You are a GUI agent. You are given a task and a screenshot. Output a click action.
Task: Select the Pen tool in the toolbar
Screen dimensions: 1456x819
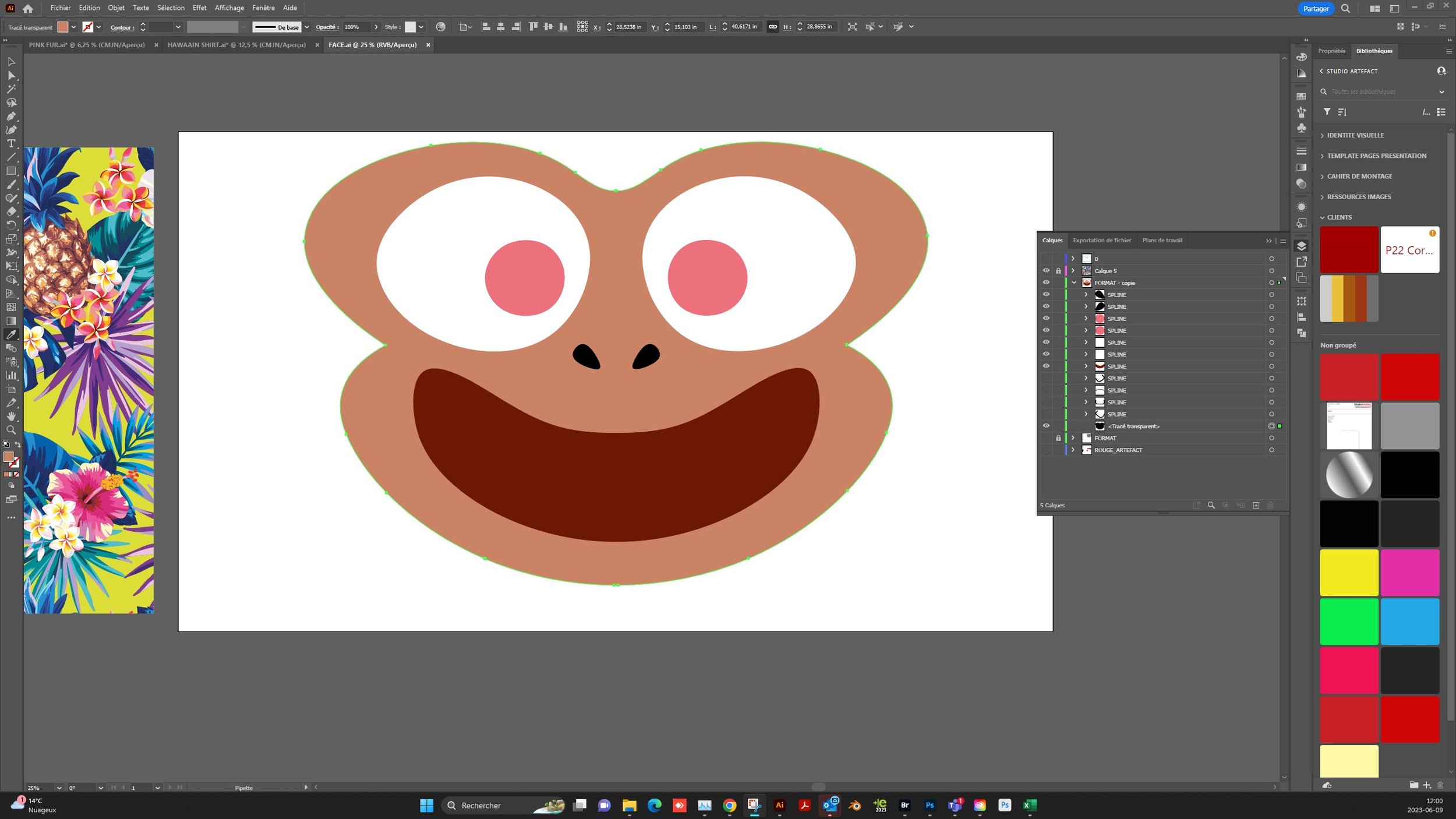coord(11,116)
